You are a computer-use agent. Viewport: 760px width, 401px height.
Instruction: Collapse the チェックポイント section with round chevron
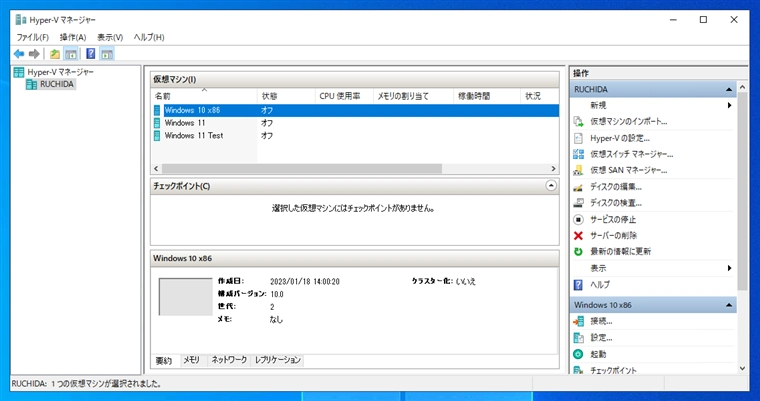pyautogui.click(x=551, y=186)
